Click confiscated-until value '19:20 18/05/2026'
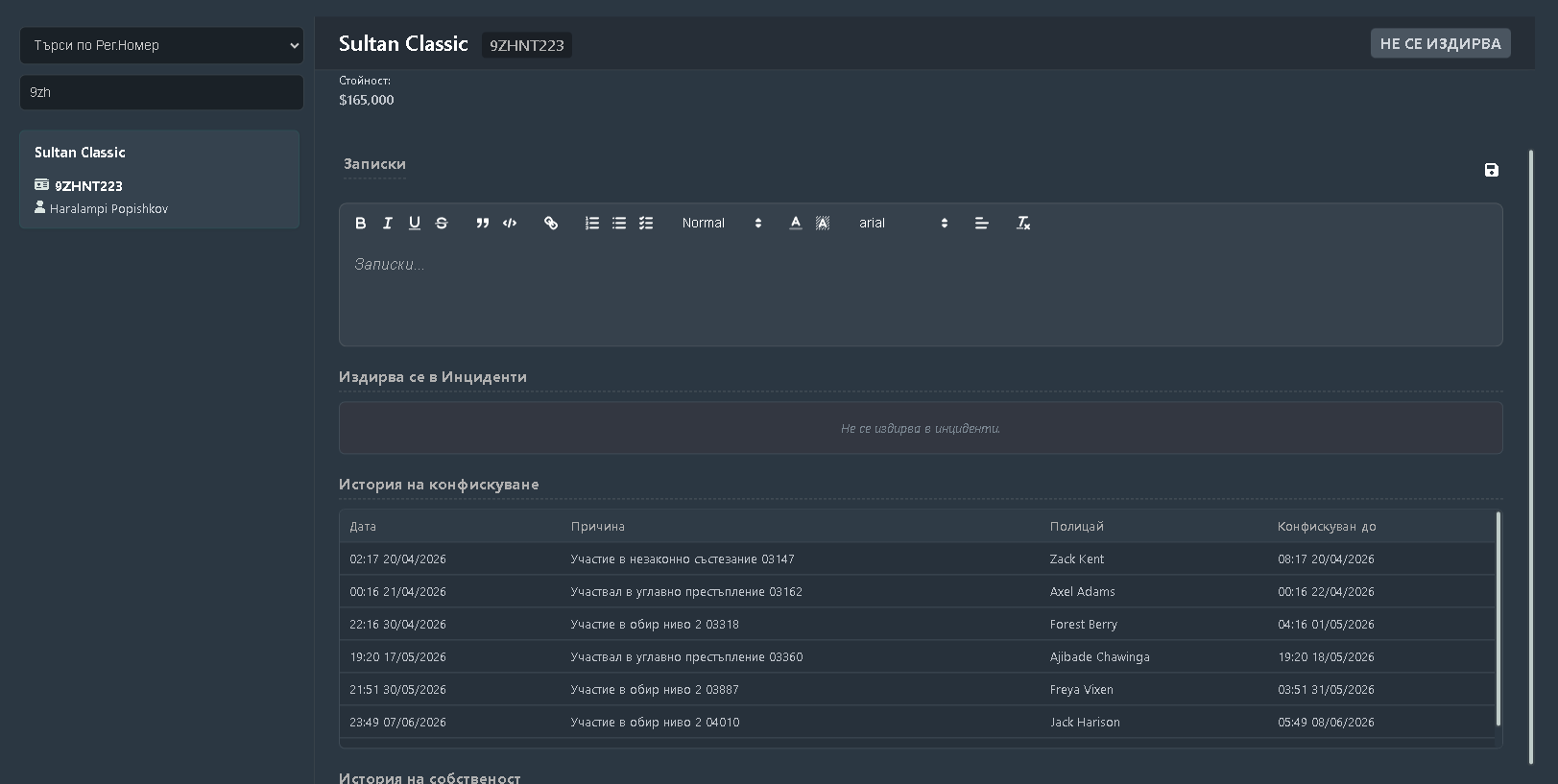 [1326, 657]
